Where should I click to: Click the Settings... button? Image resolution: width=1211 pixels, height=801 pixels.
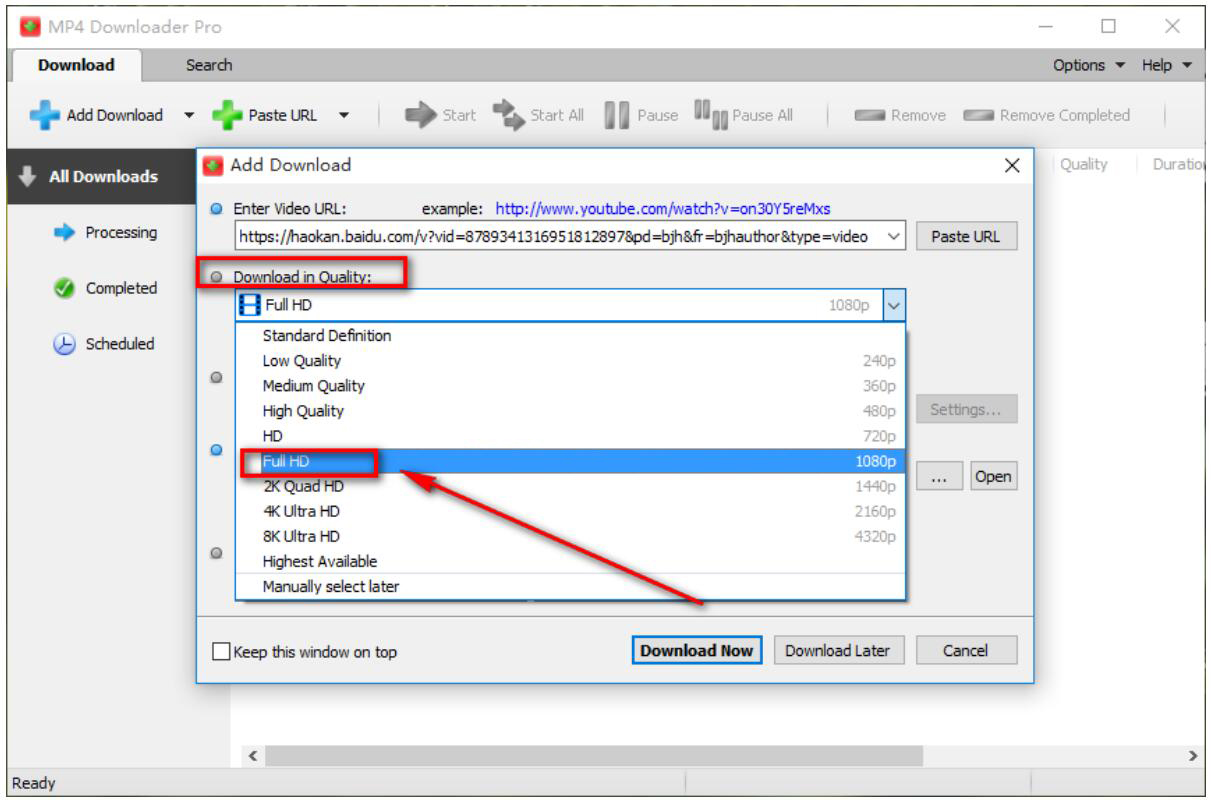[966, 409]
